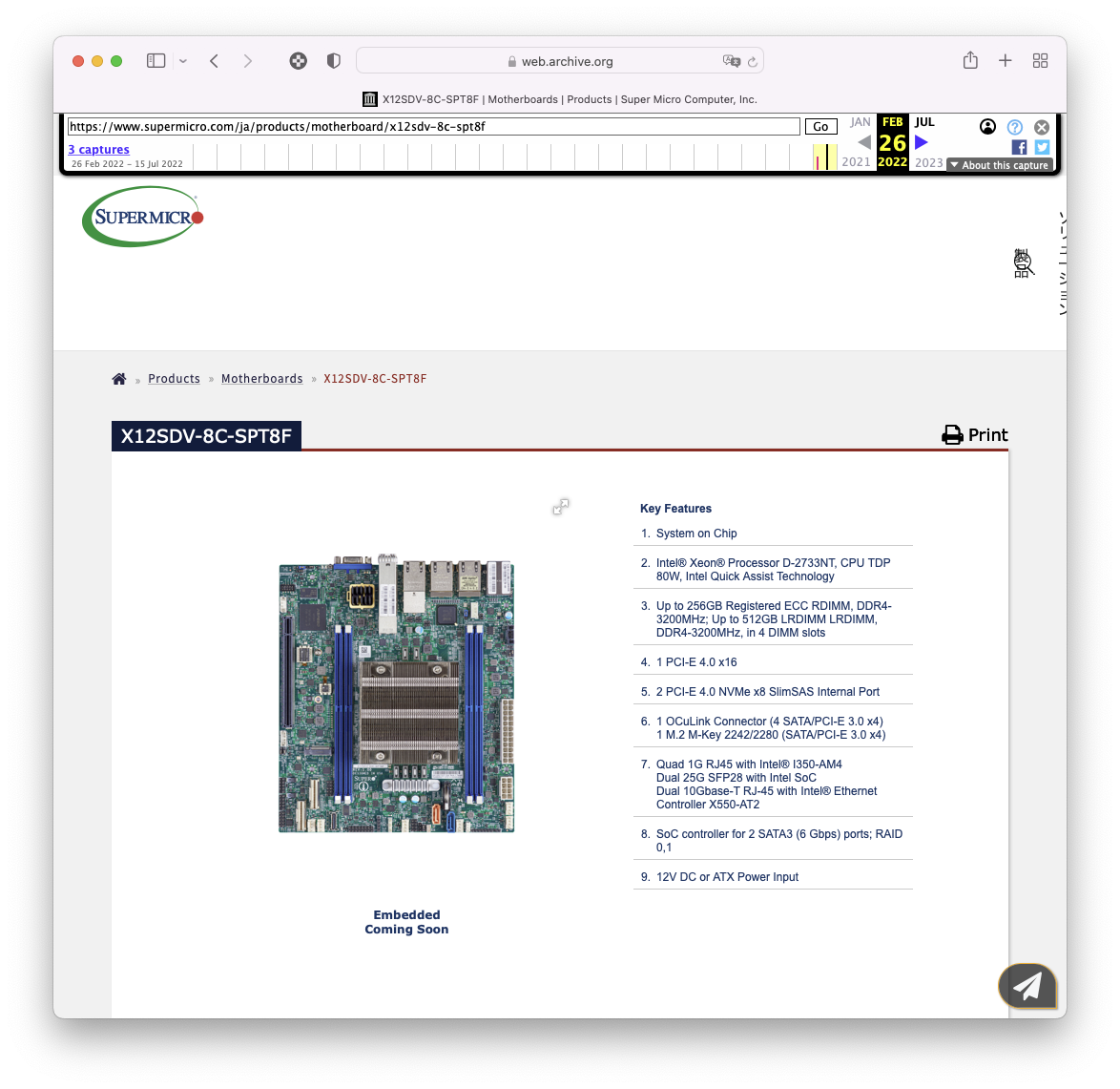This screenshot has height=1089, width=1120.
Task: Open the Motherboards breadcrumb link
Action: click(261, 379)
